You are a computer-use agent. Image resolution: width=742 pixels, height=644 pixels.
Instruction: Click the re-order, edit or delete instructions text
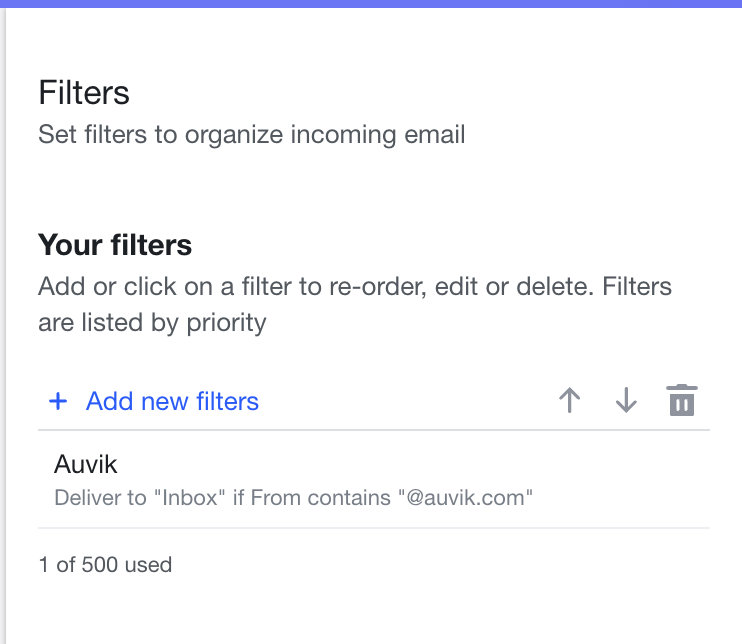pyautogui.click(x=355, y=304)
